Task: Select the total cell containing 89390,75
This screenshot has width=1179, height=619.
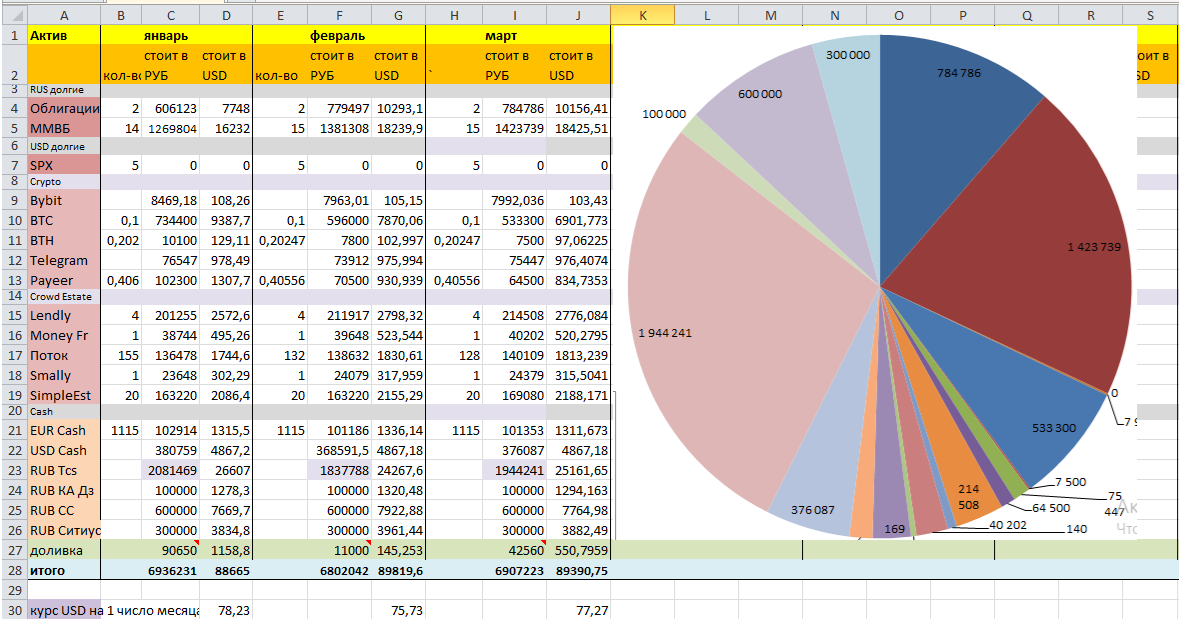Action: pos(578,570)
